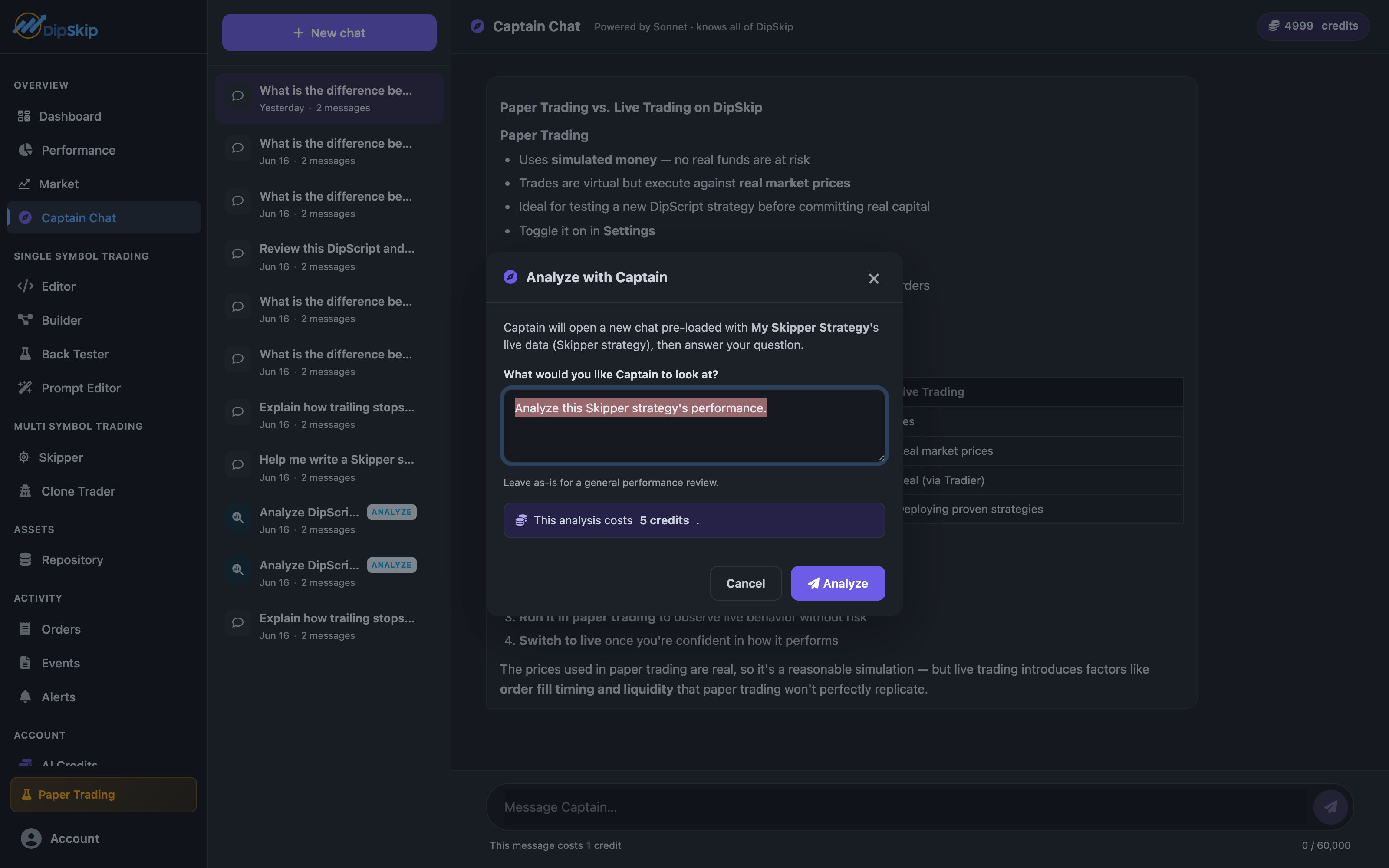
Task: Open the last 'Explain how trailing stops' chat
Action: click(329, 626)
